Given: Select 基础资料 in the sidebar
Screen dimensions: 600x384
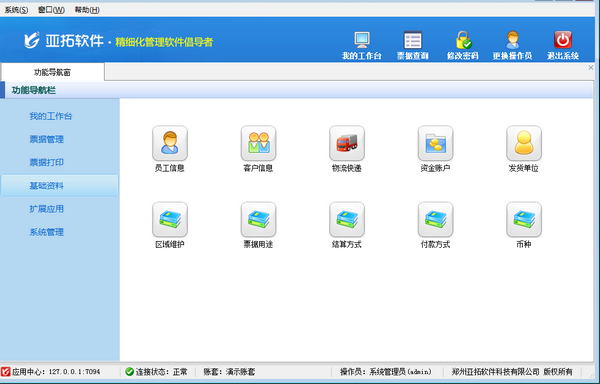Looking at the screenshot, I should click(59, 186).
